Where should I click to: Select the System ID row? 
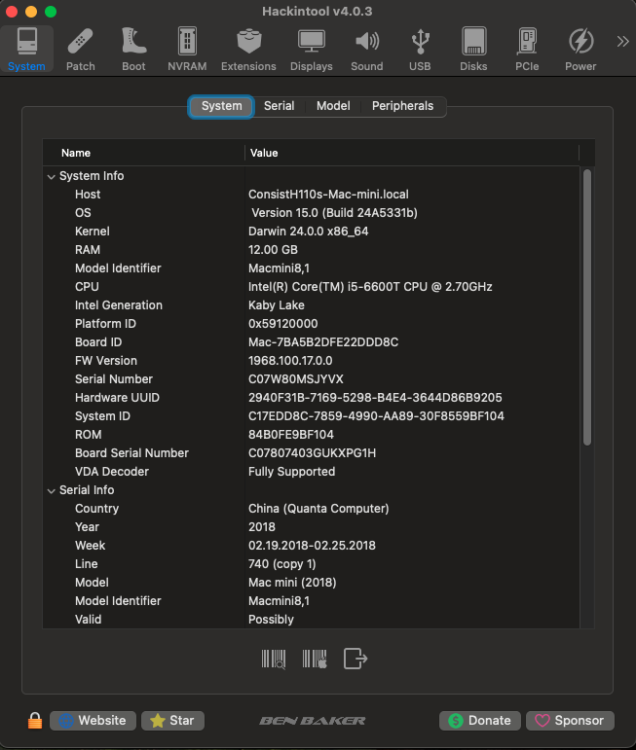311,416
